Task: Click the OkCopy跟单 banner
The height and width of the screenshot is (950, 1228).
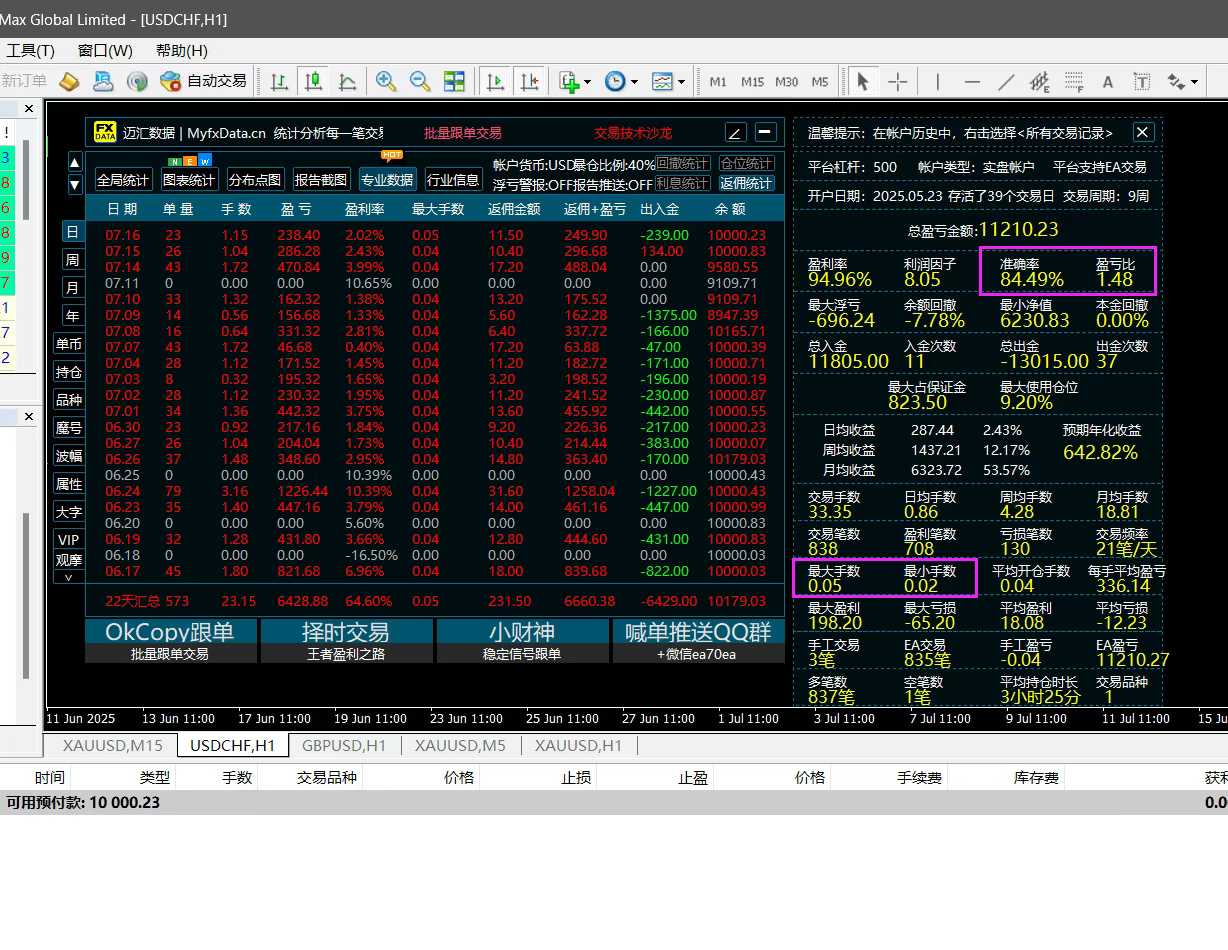Action: tap(170, 641)
